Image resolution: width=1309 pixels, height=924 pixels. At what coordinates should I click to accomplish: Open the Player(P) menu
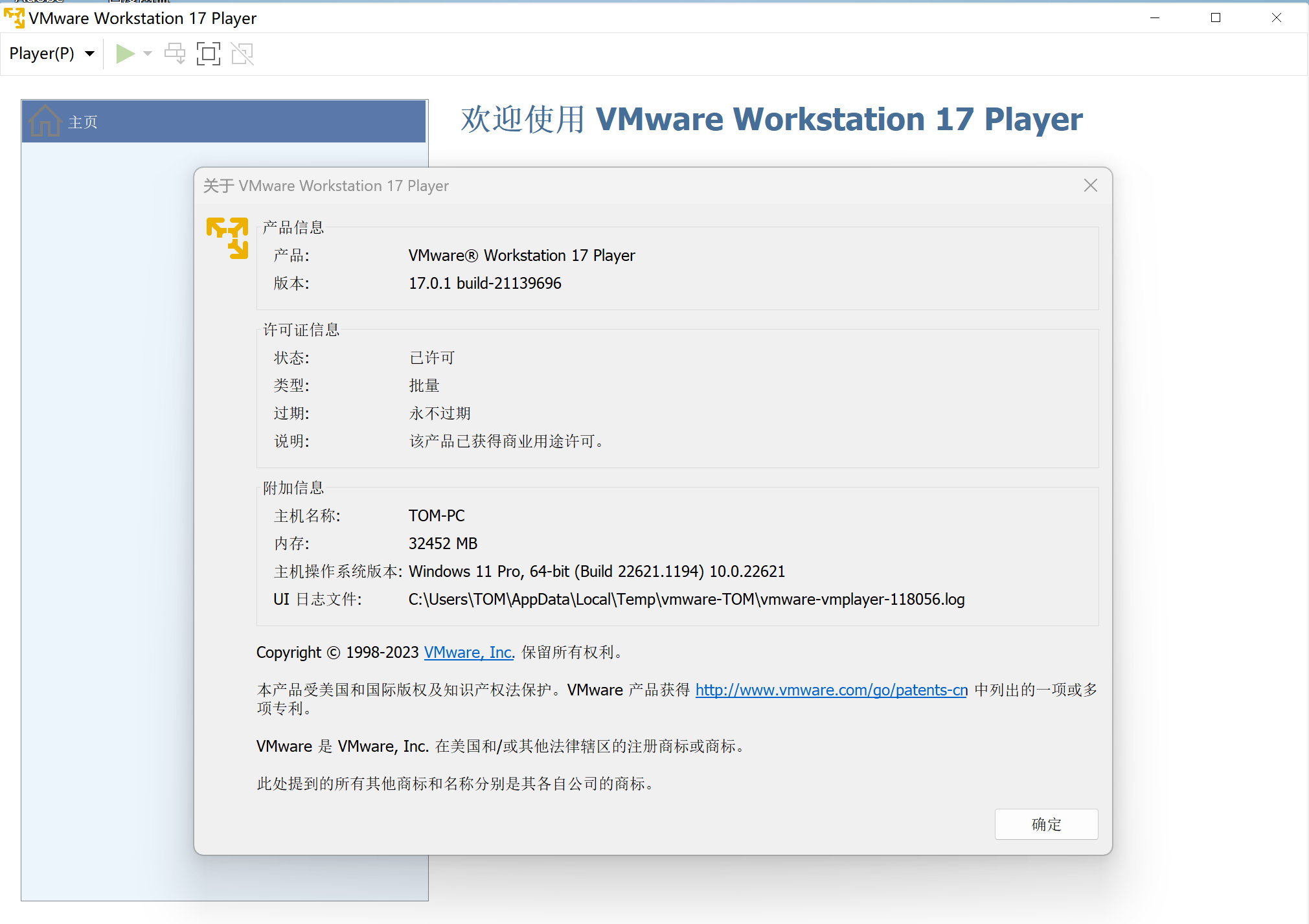52,54
